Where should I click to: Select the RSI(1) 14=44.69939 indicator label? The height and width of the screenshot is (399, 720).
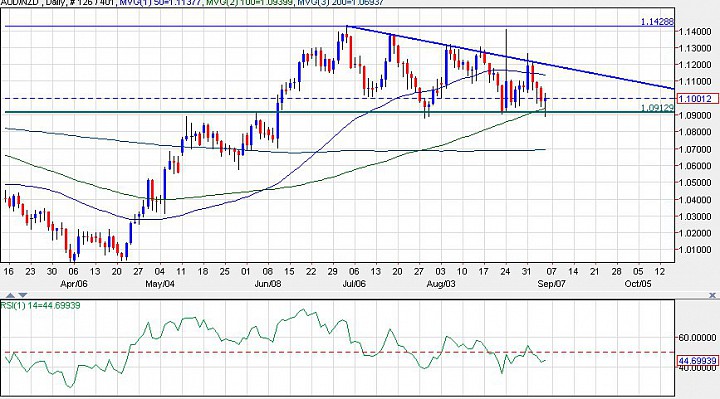click(x=40, y=305)
